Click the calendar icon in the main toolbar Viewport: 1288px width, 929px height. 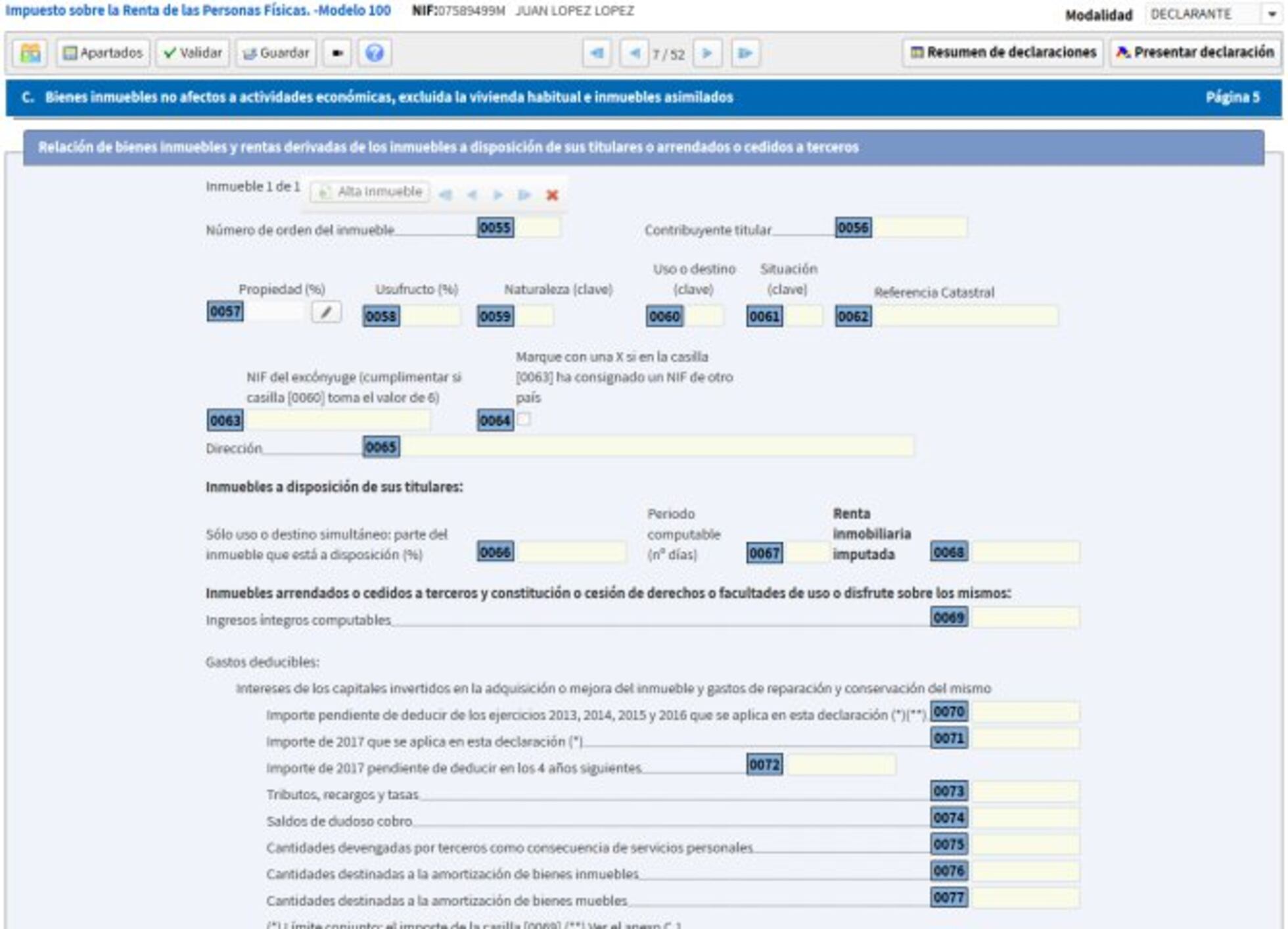(x=30, y=53)
